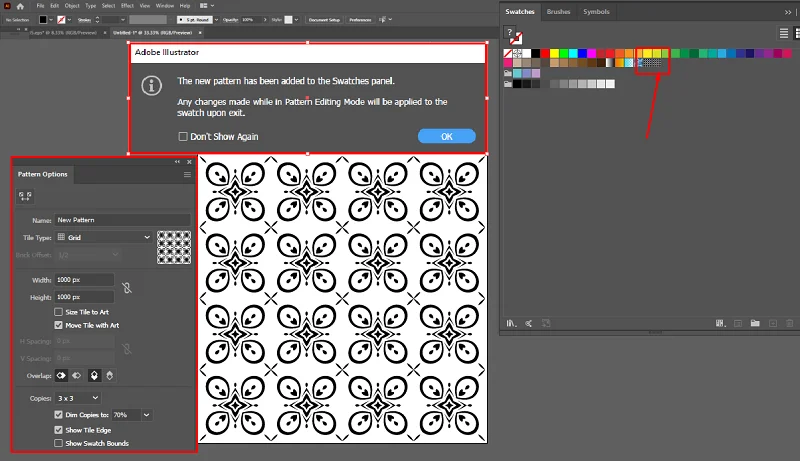Close the Pattern Options panel
Viewport: 800px width, 461px height.
pyautogui.click(x=189, y=162)
